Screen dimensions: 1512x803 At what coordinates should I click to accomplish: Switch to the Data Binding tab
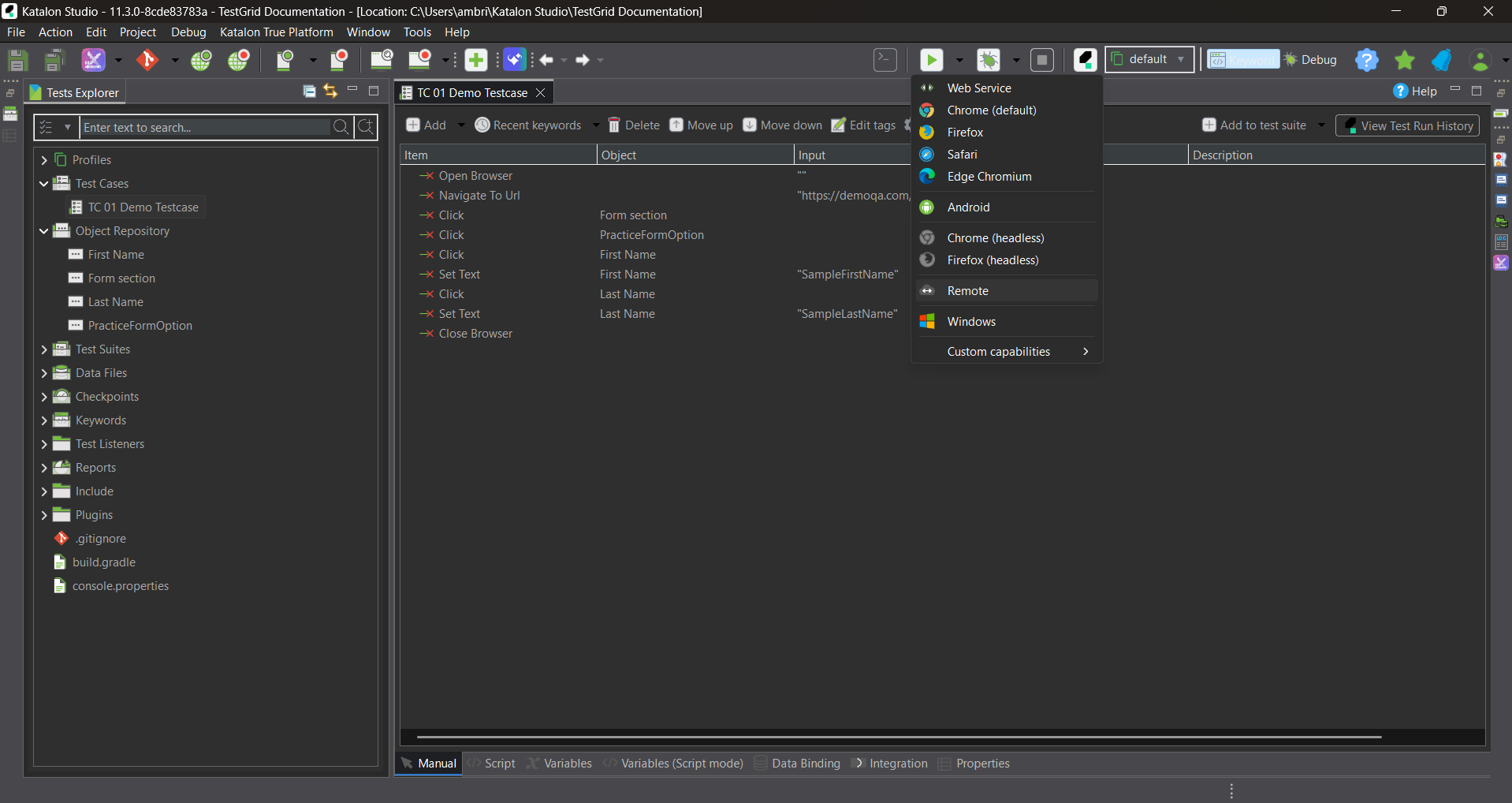coord(798,764)
